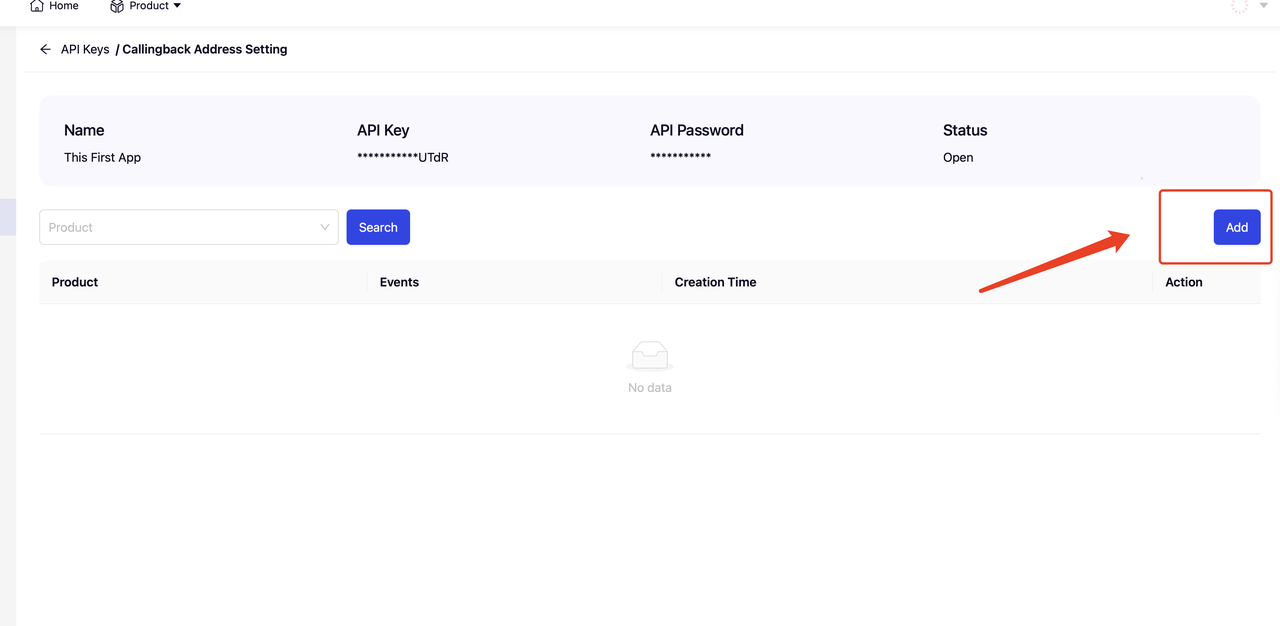Click the Product column header
This screenshot has height=626, width=1280.
coord(75,282)
